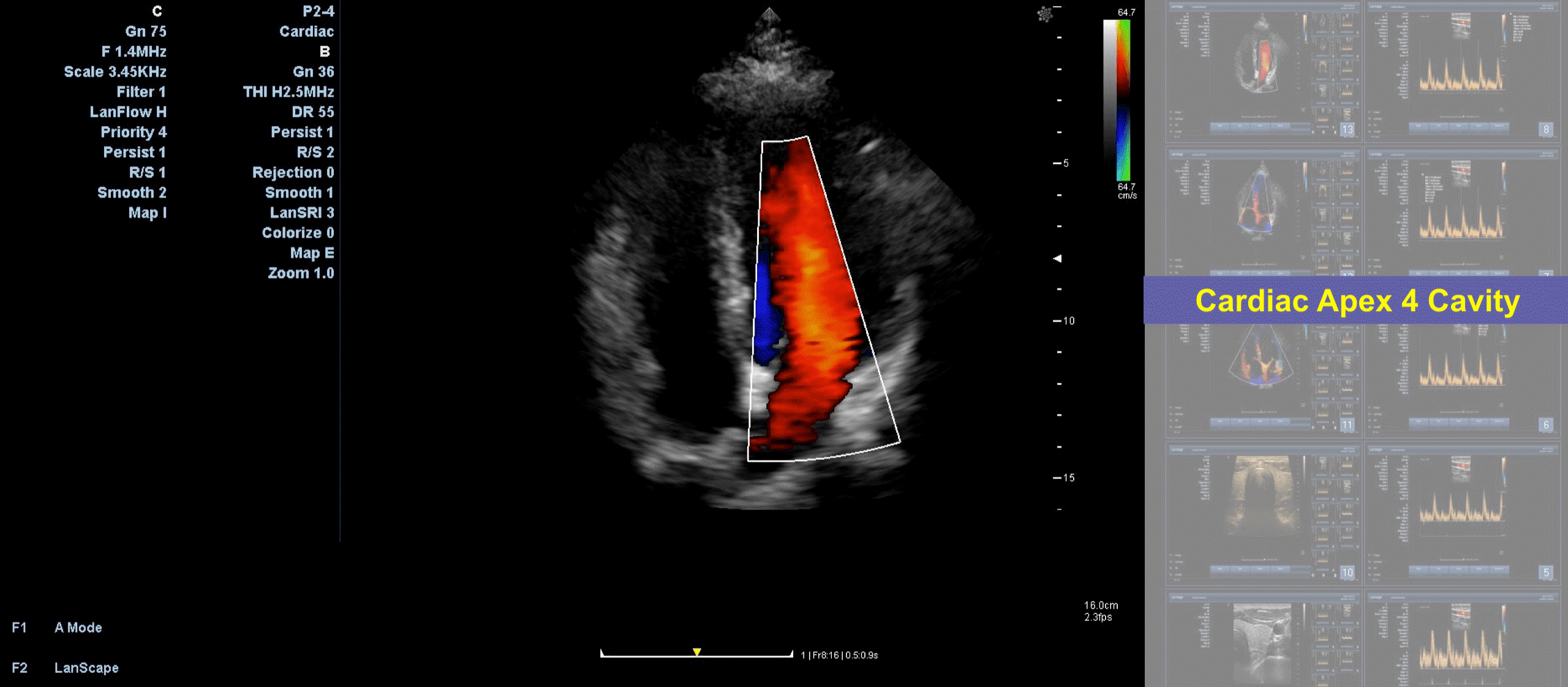This screenshot has height=687, width=1568.
Task: Click the upper '64.7' velocity label
Action: point(1126,12)
